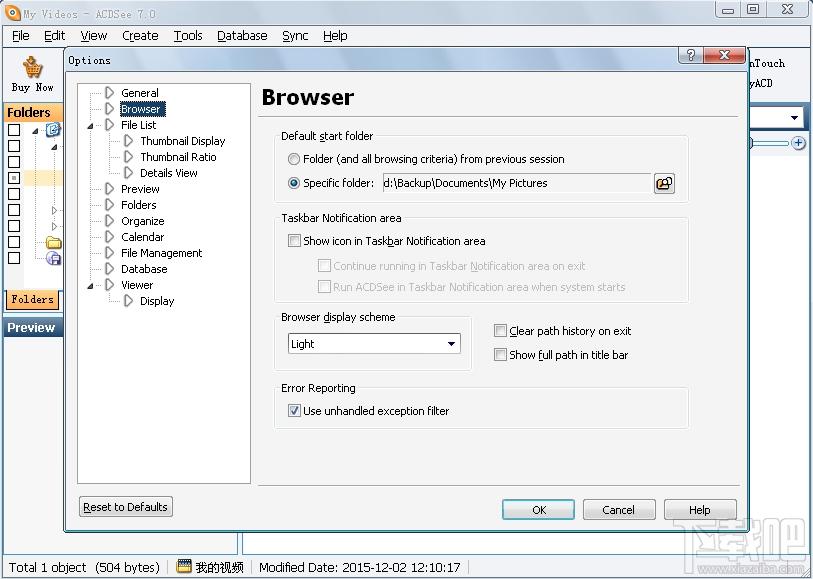The height and width of the screenshot is (579, 813).
Task: Uncheck Use unhandled exception filter
Action: [x=295, y=411]
